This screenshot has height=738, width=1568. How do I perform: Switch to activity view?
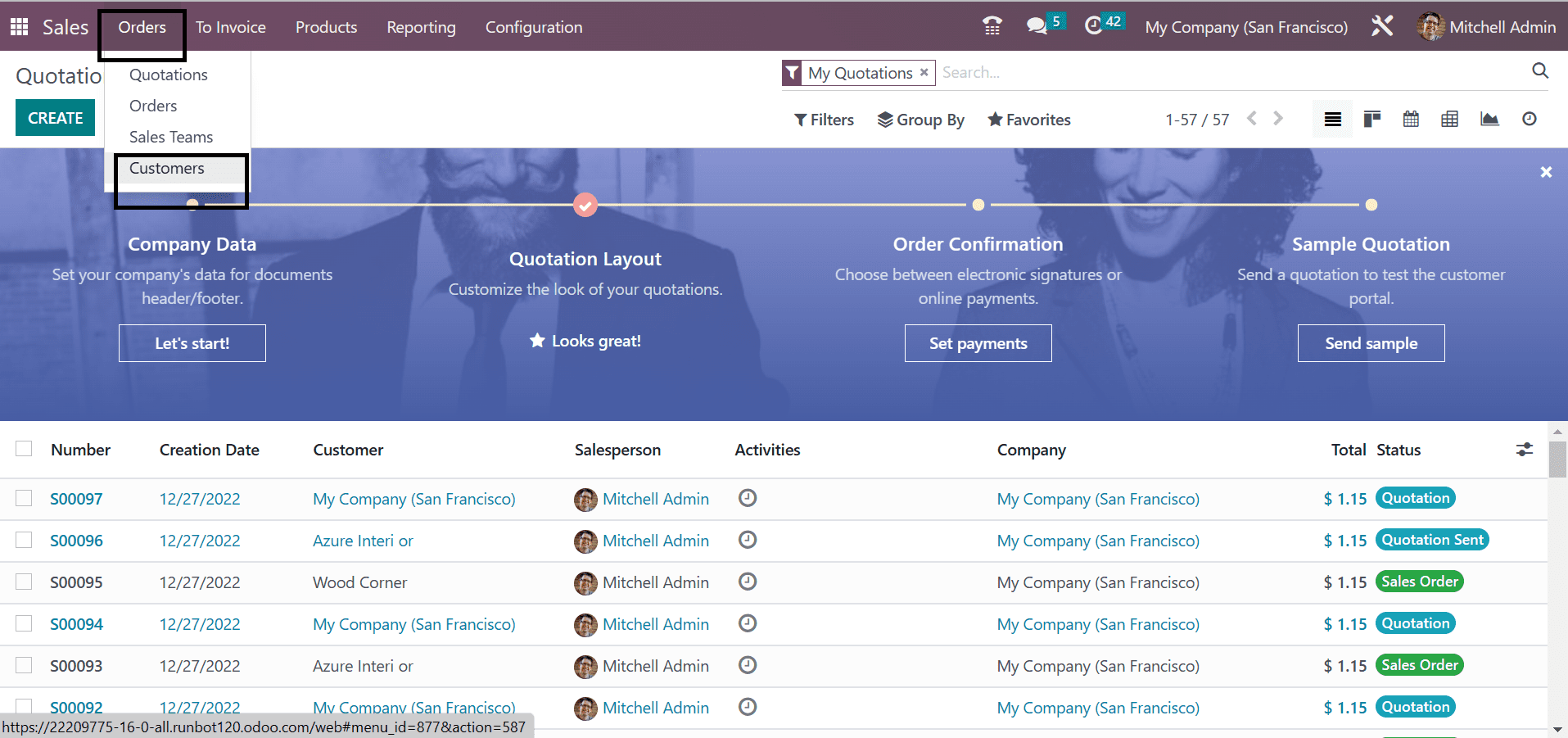click(1529, 120)
